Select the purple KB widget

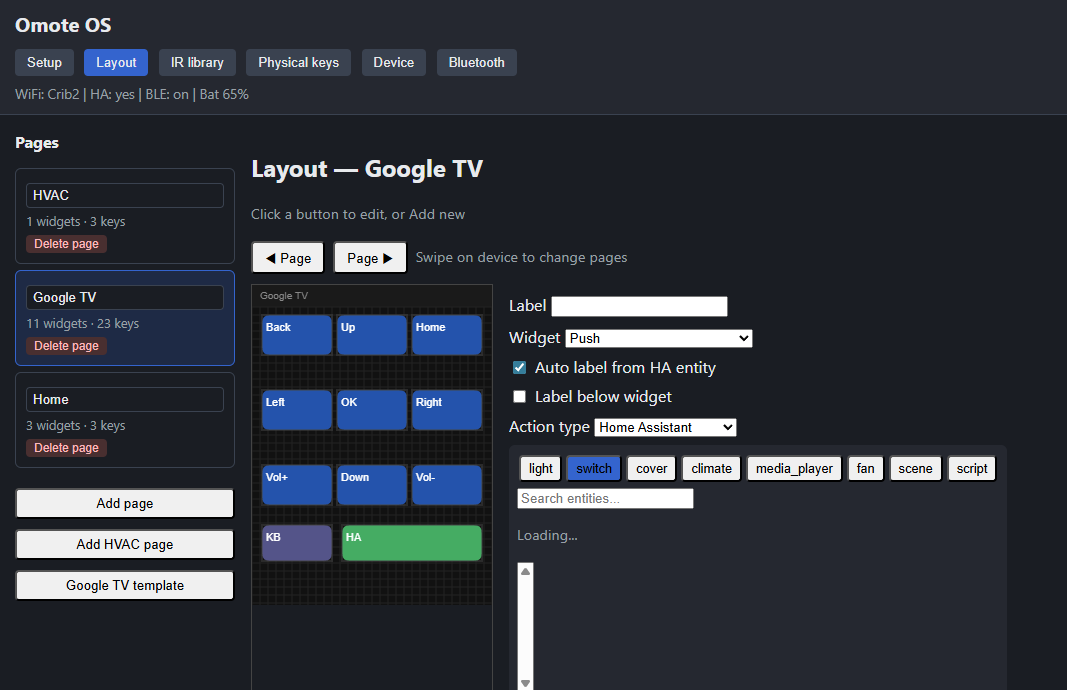pyautogui.click(x=297, y=543)
